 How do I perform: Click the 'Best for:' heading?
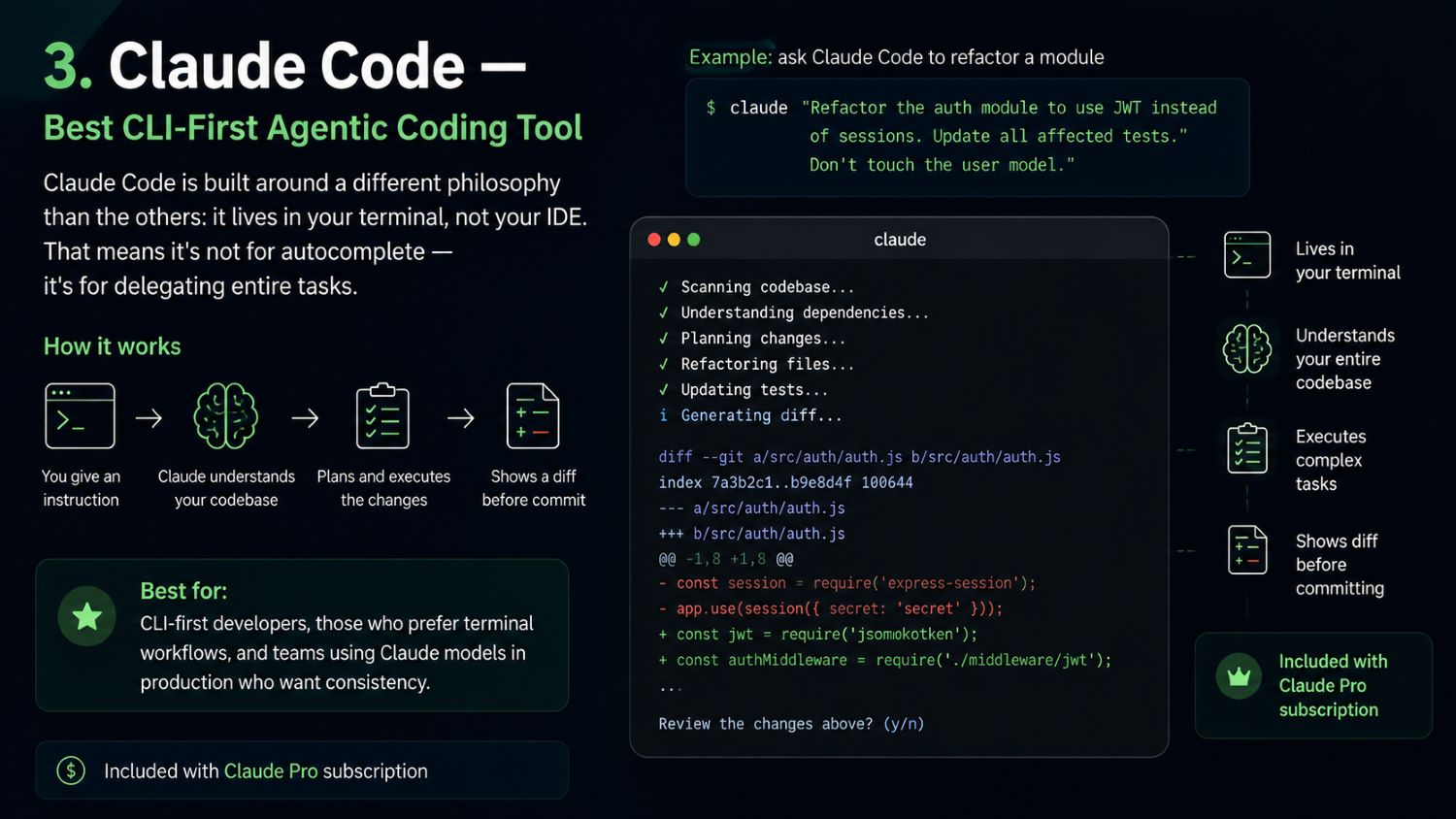183,591
